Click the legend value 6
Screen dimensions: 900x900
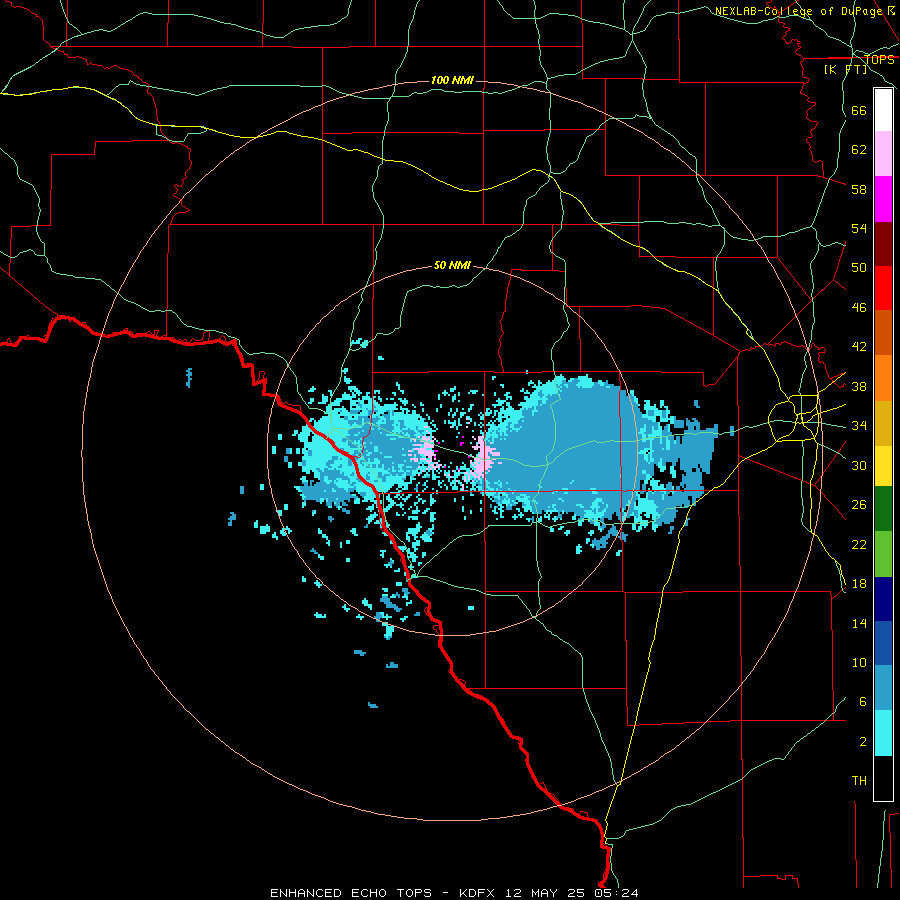pos(863,702)
